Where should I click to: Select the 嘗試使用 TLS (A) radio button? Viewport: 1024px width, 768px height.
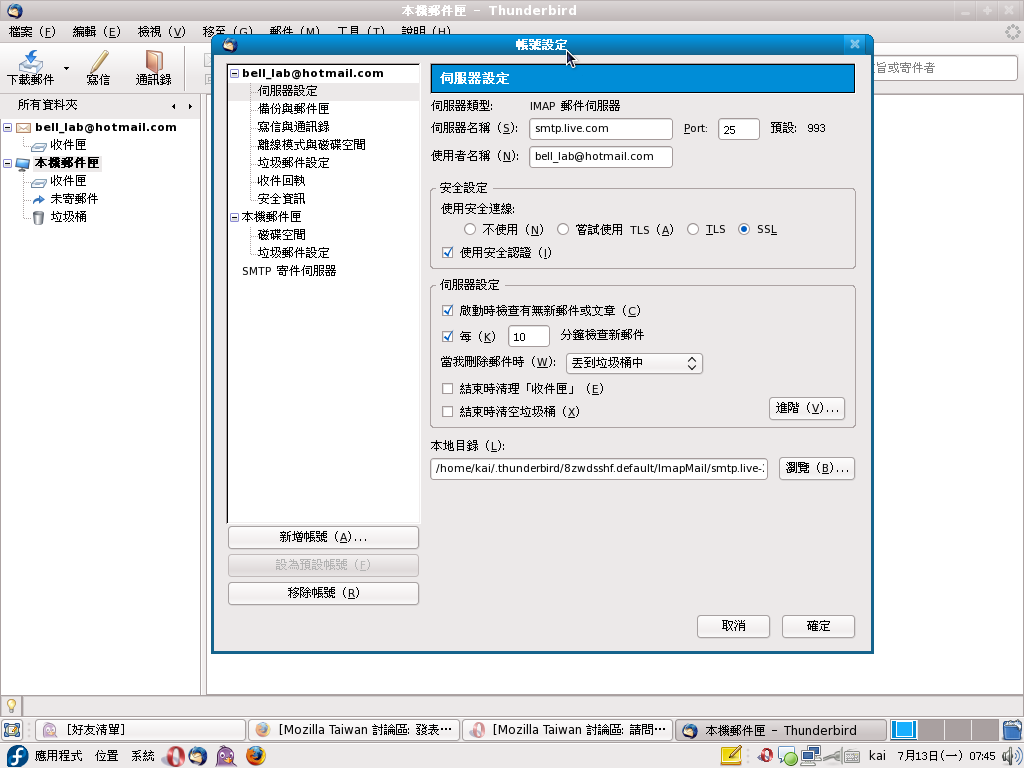[x=563, y=229]
